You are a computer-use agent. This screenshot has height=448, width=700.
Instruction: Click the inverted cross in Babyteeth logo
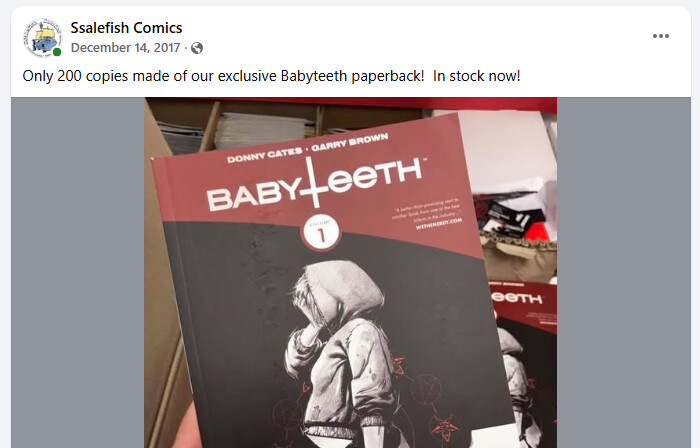[x=314, y=183]
